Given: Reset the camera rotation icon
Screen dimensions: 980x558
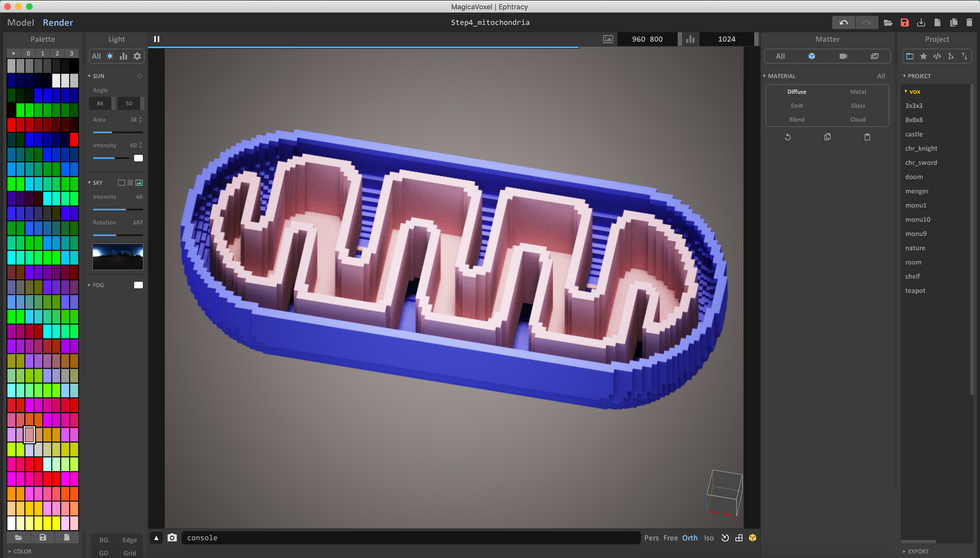Looking at the screenshot, I should click(x=725, y=537).
